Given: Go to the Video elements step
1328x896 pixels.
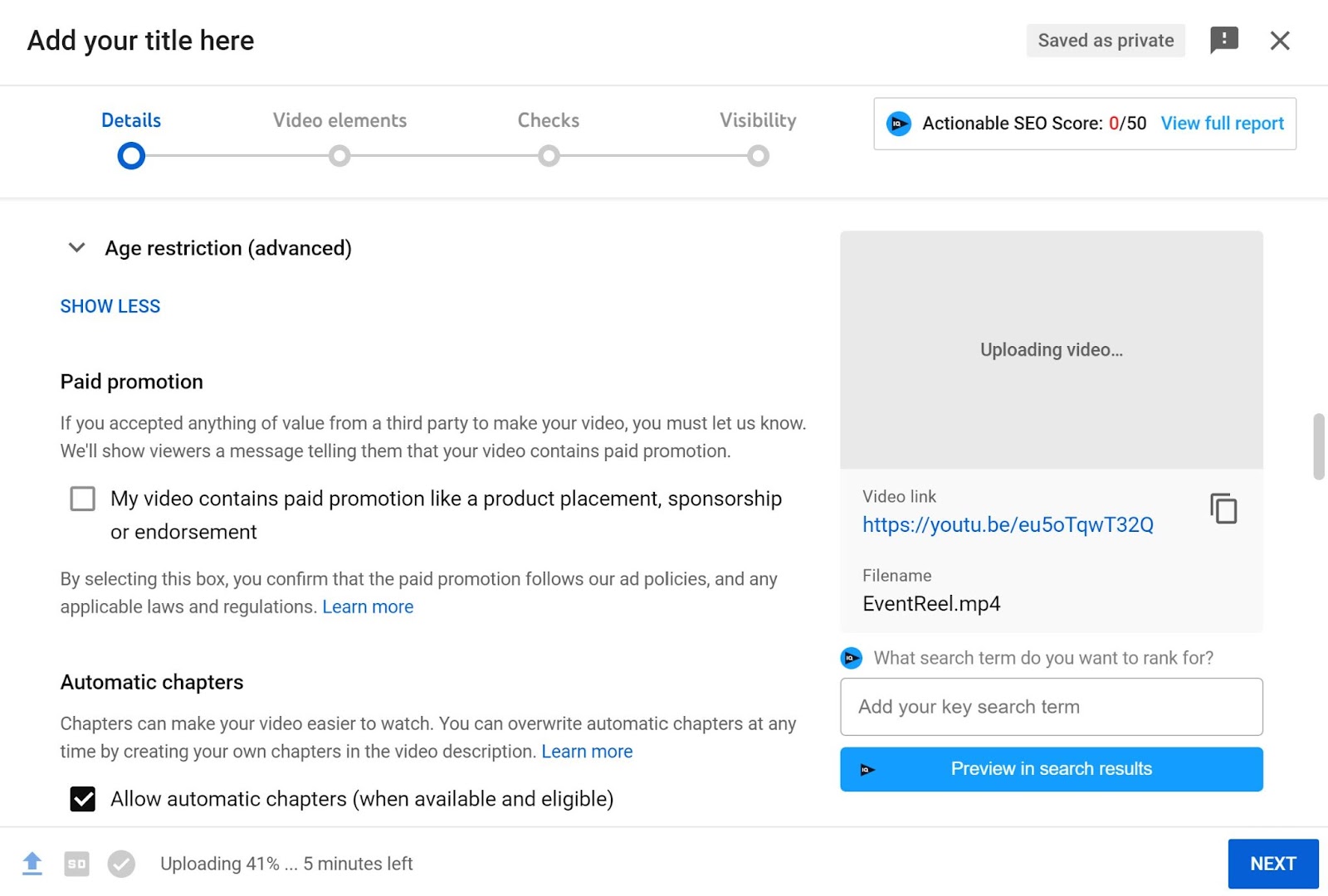Looking at the screenshot, I should click(339, 155).
